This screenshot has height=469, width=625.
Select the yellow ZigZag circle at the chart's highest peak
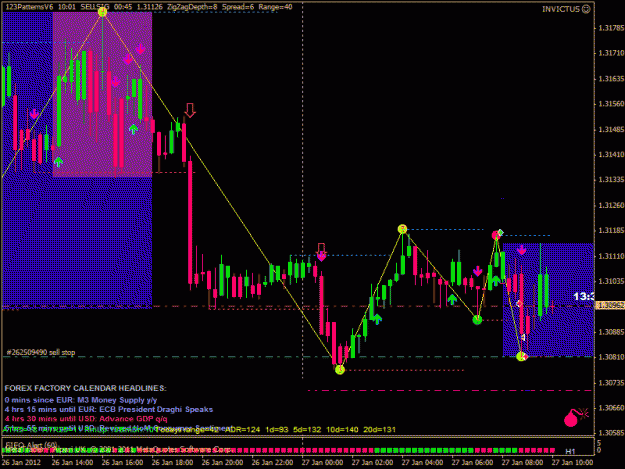point(102,12)
